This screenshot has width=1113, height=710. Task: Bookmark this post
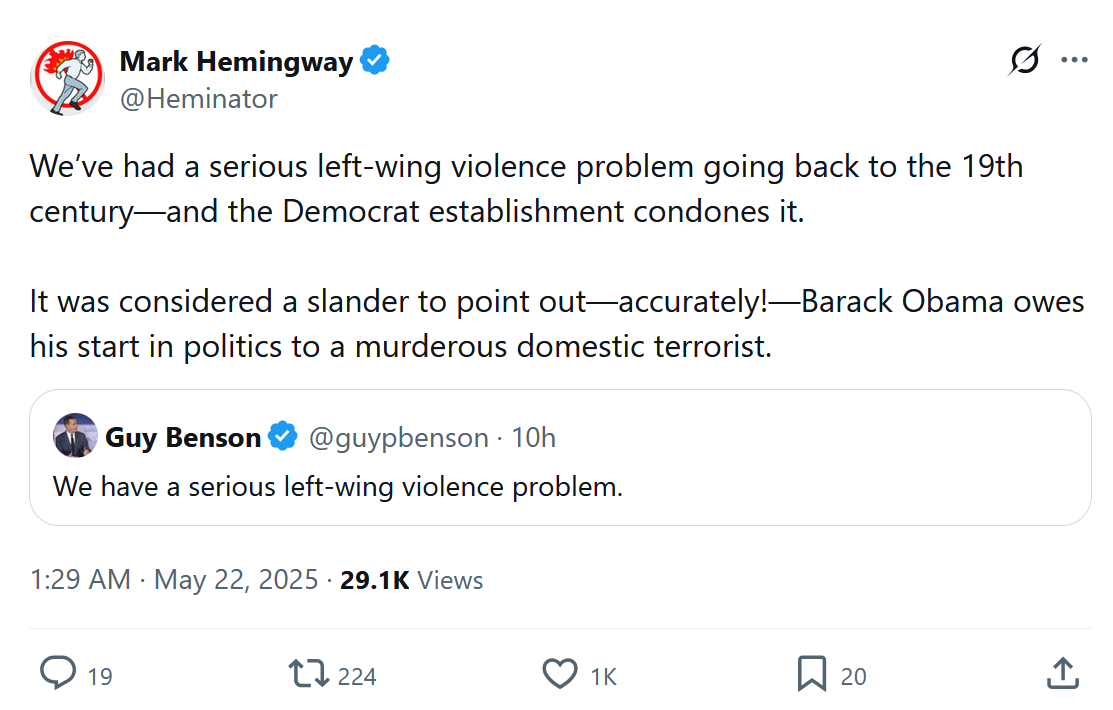point(811,674)
